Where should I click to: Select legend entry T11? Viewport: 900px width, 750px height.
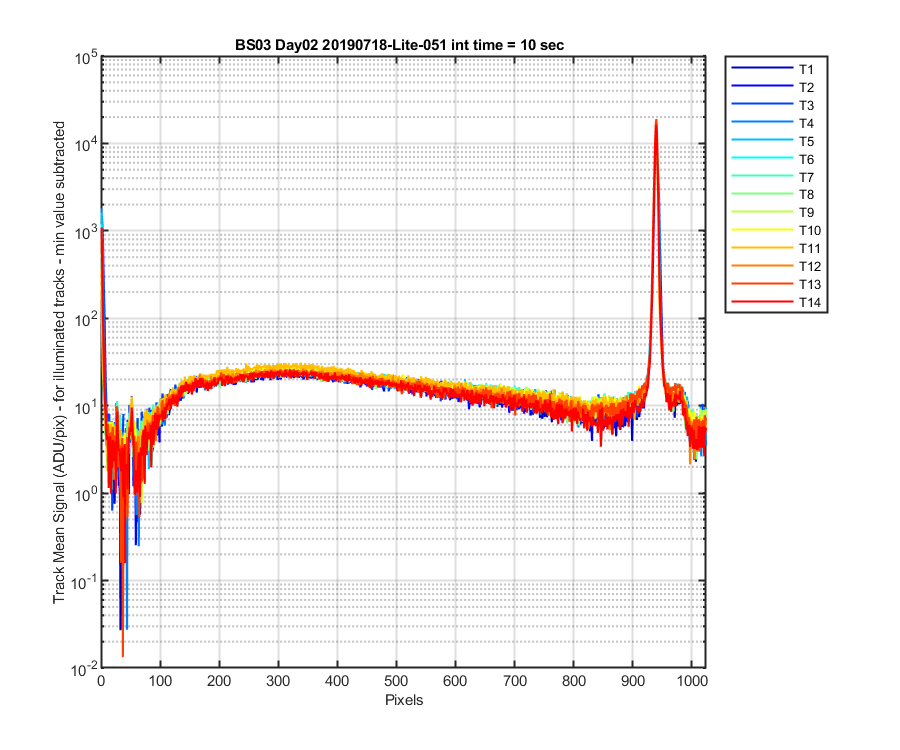pyautogui.click(x=776, y=248)
